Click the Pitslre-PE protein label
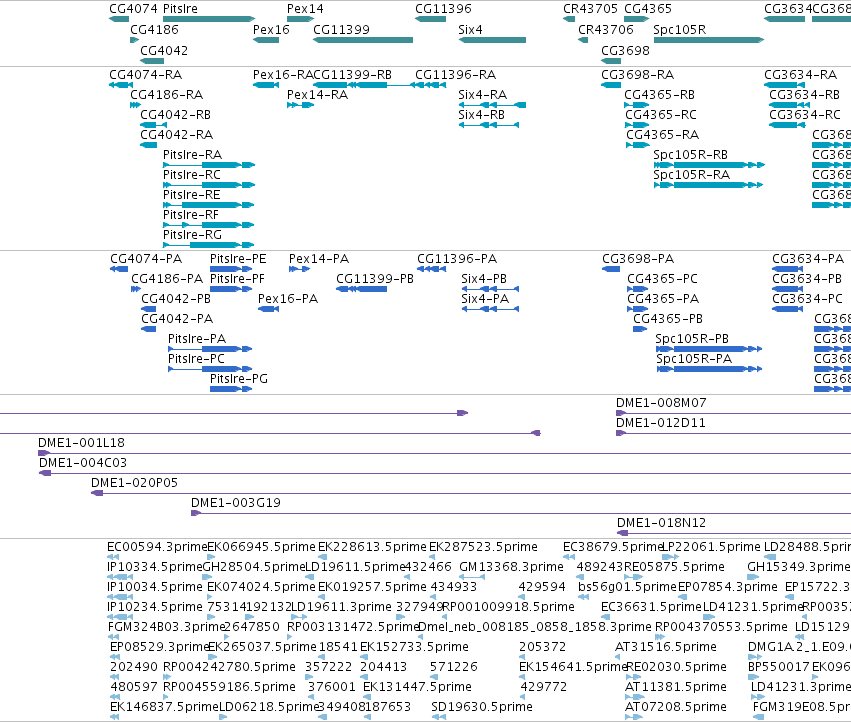 pyautogui.click(x=238, y=259)
